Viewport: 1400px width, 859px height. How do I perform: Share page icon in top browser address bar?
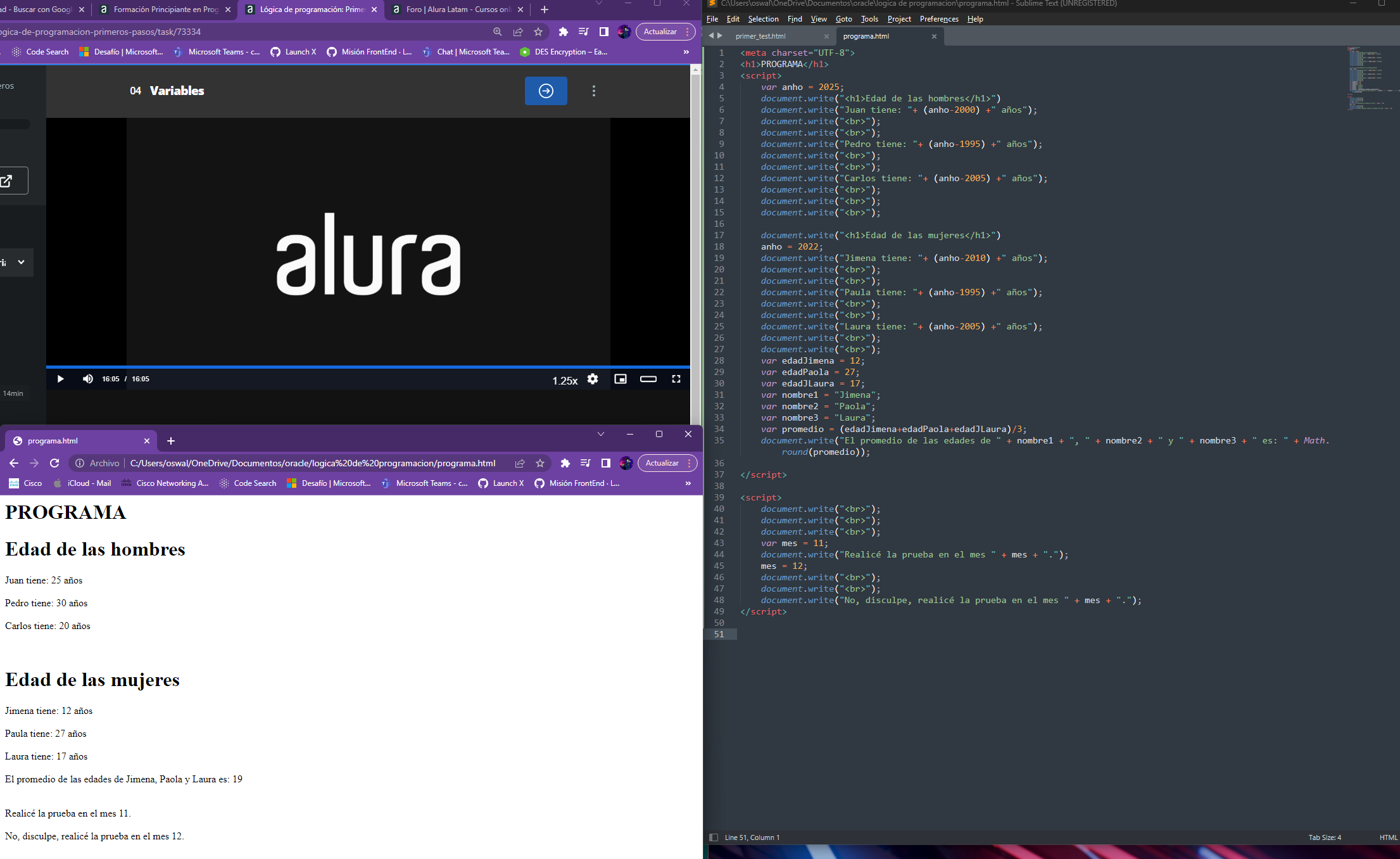point(518,32)
